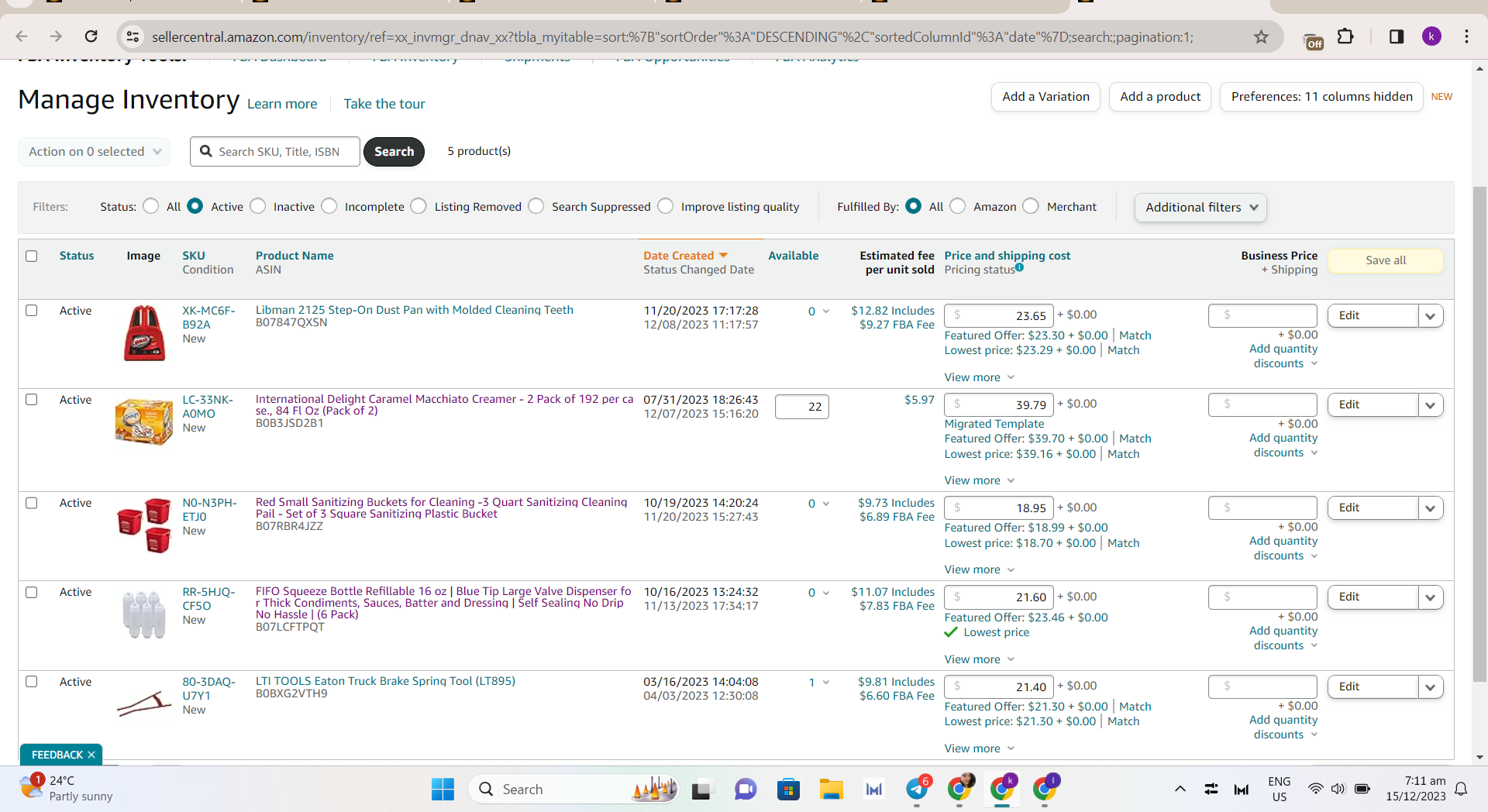
Task: Select the LTI TOOLS Brake Spring Tool checkbox
Action: coord(32,681)
